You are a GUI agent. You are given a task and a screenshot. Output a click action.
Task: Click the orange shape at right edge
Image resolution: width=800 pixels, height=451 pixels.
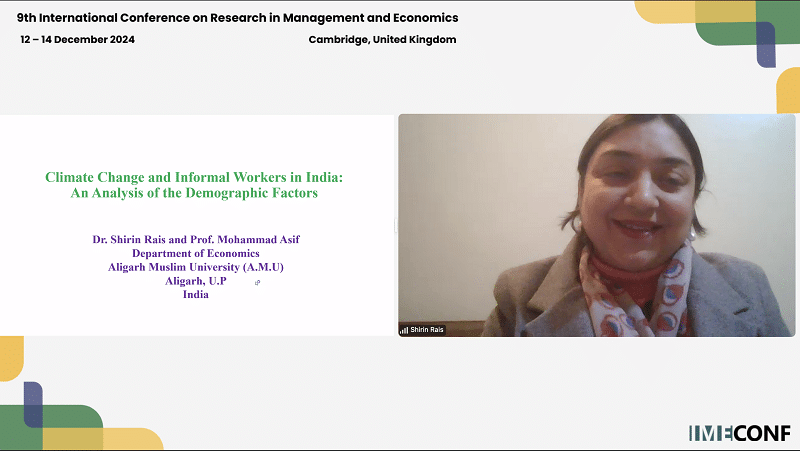tap(788, 90)
